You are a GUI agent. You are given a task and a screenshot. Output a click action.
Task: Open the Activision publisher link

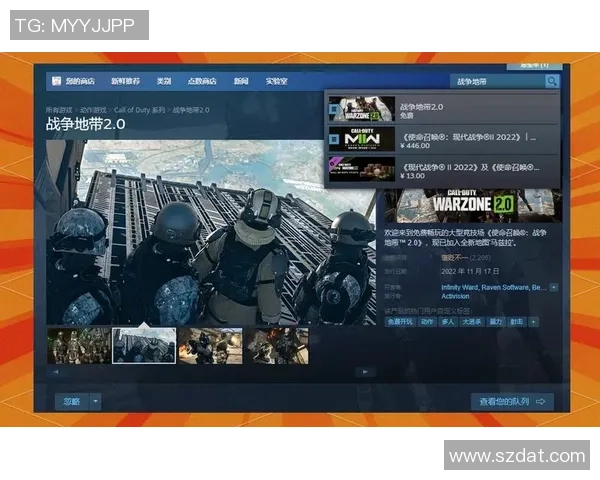pos(455,296)
